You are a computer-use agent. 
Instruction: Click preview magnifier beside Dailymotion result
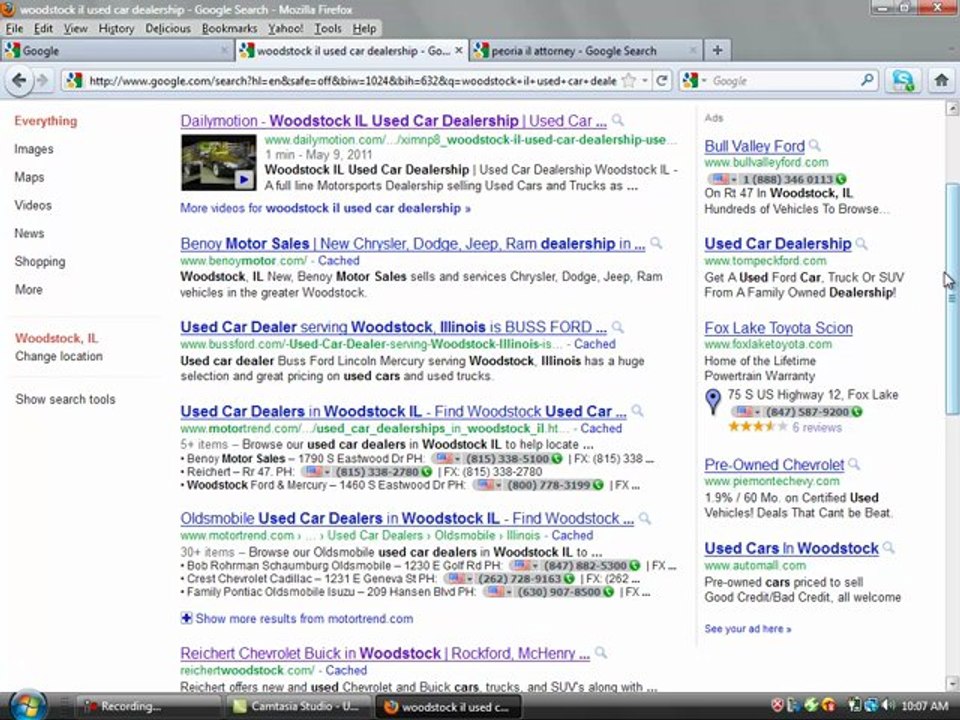tap(618, 120)
